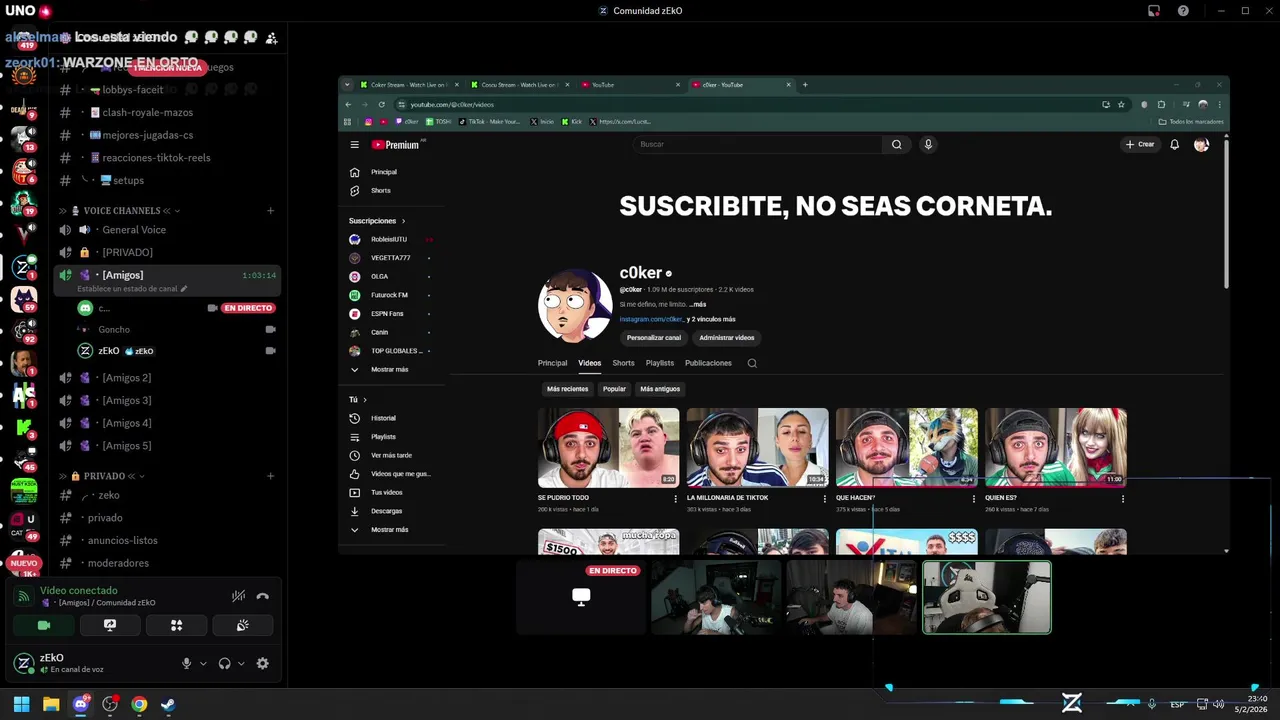1280x720 pixels.
Task: Open Discord user settings gear
Action: click(x=262, y=663)
